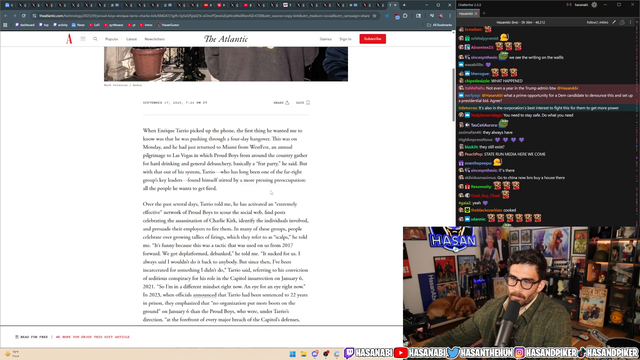Open Windows Start menu on taskbar
This screenshot has height=360, width=640.
click(293, 354)
